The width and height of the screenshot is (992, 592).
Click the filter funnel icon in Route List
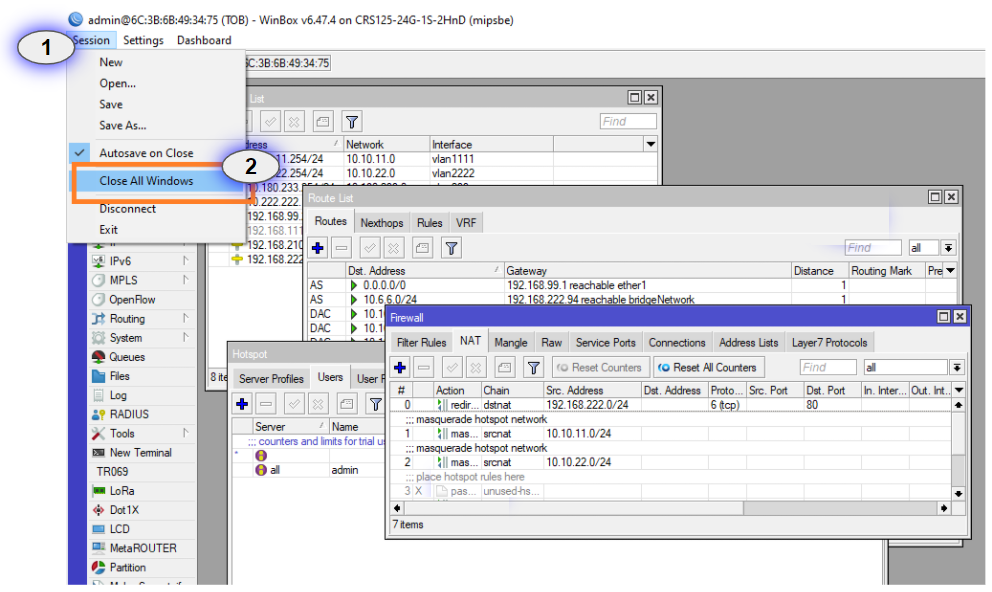pyautogui.click(x=451, y=248)
